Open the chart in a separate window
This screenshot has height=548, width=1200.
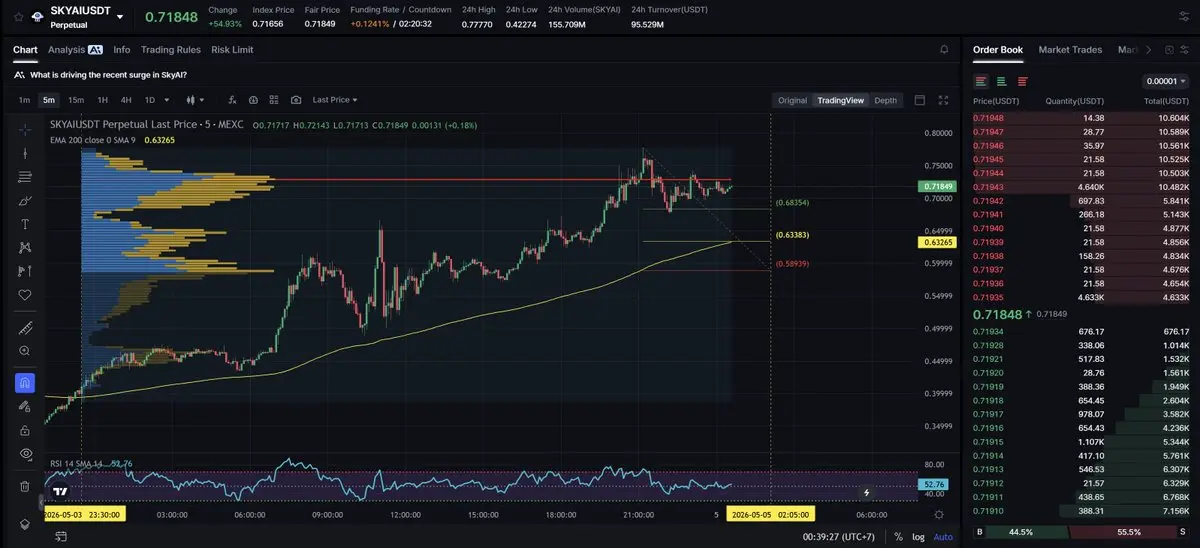coord(920,100)
